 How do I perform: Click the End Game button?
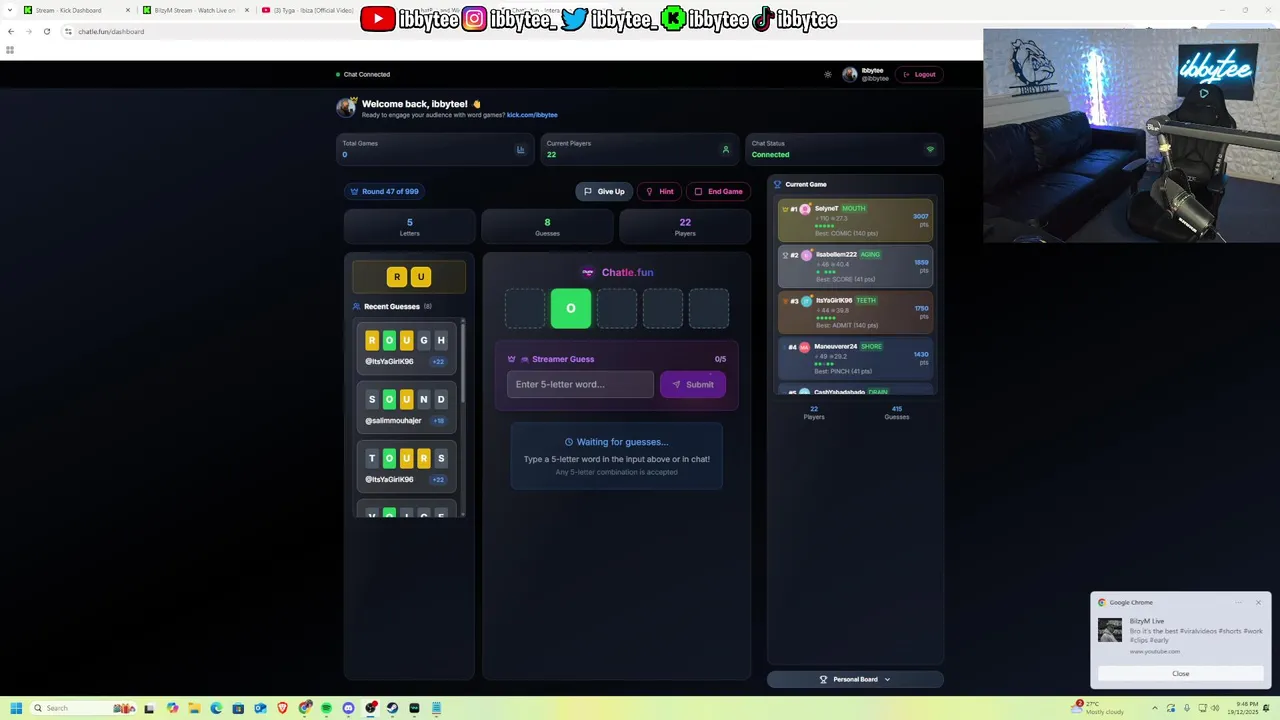(718, 191)
